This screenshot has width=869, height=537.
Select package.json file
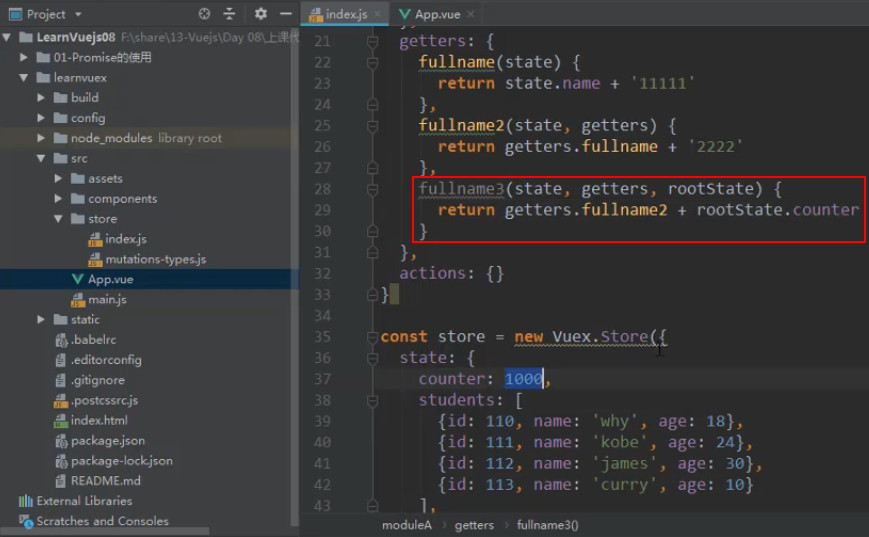click(x=108, y=441)
